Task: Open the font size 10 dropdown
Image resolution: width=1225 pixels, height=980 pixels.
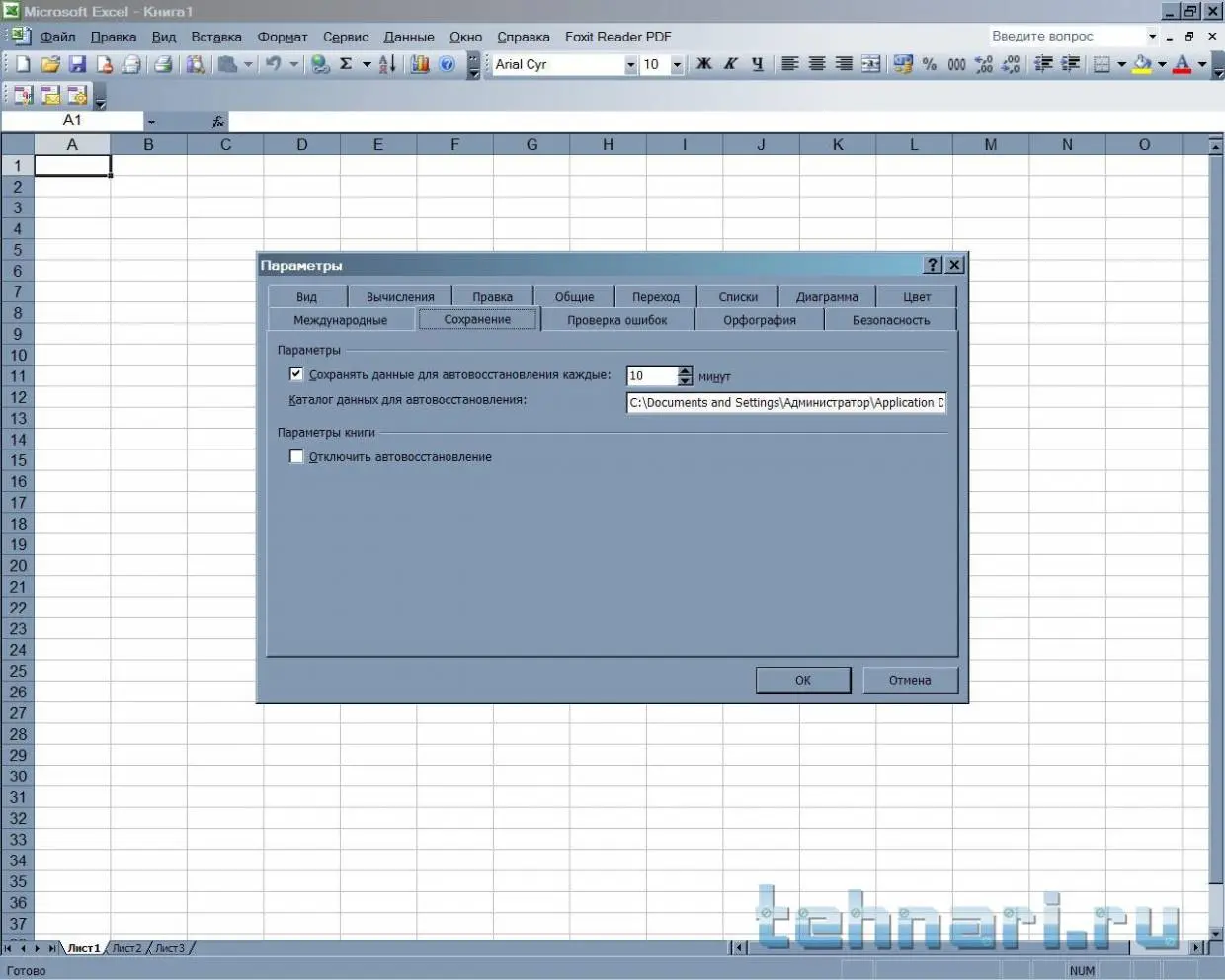Action: tap(677, 64)
